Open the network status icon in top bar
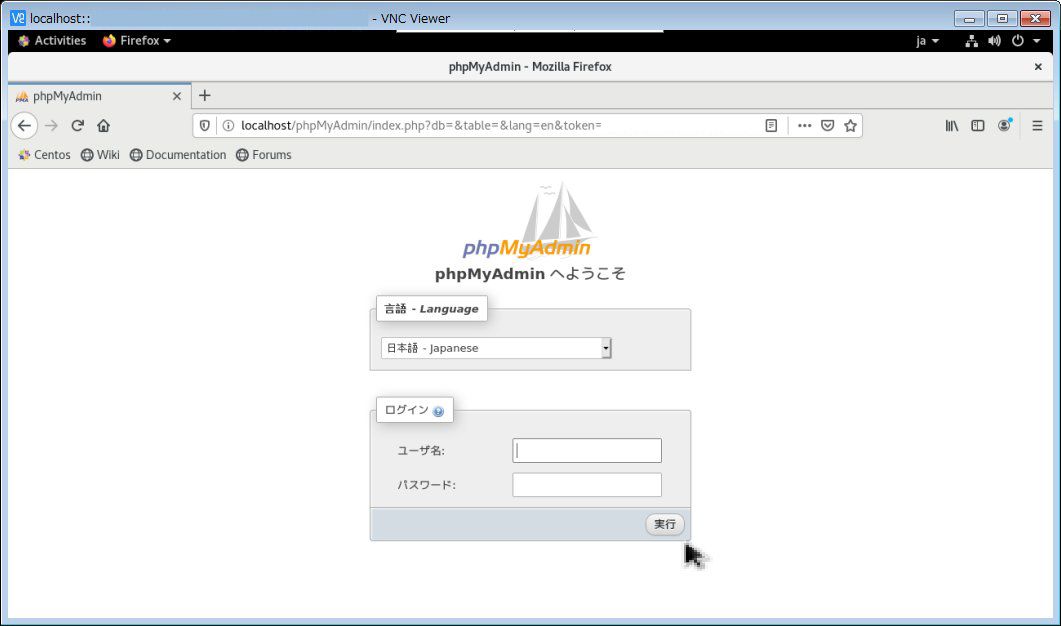This screenshot has width=1061, height=626. click(x=972, y=41)
